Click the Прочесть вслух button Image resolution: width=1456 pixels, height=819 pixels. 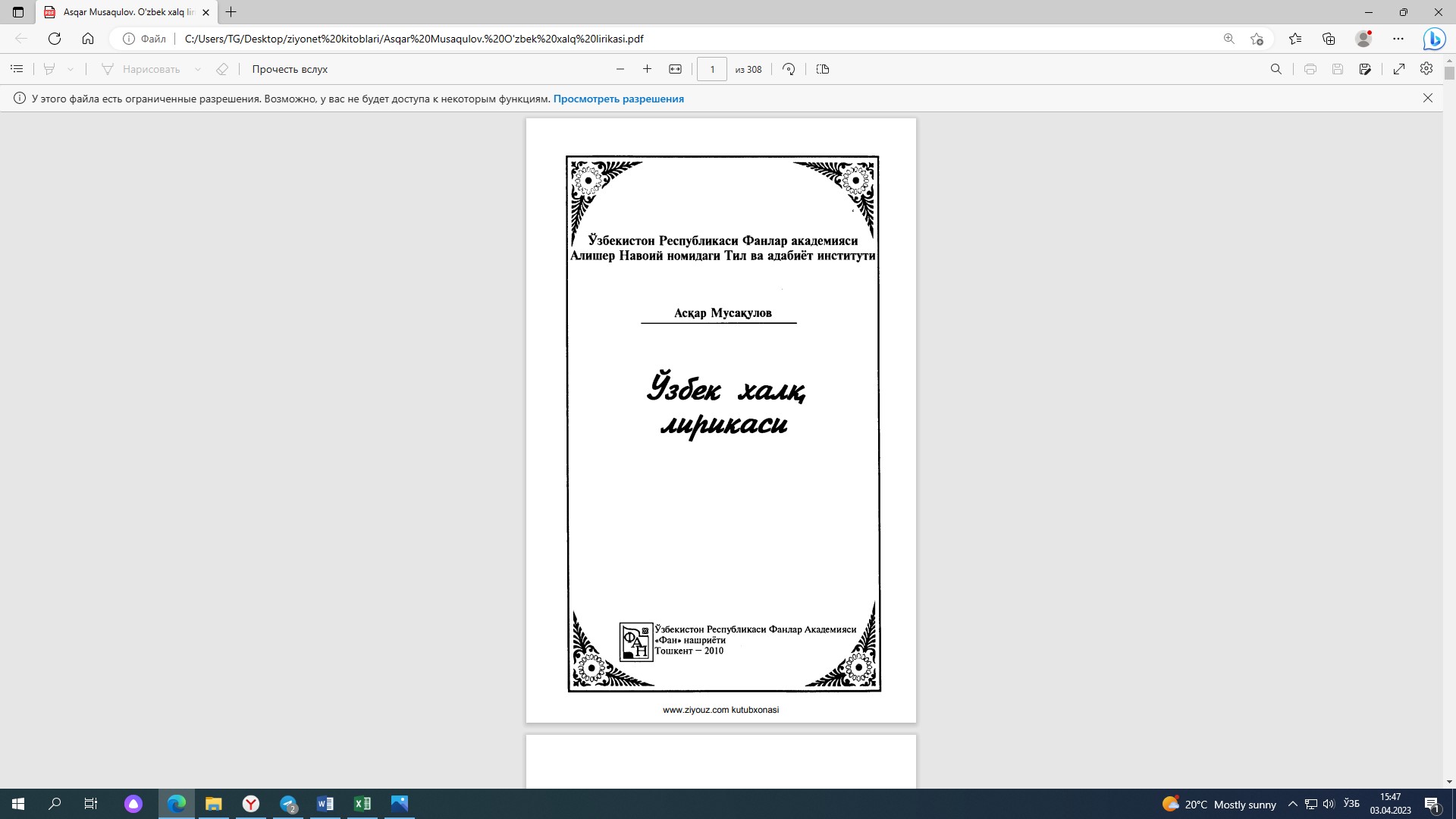290,69
